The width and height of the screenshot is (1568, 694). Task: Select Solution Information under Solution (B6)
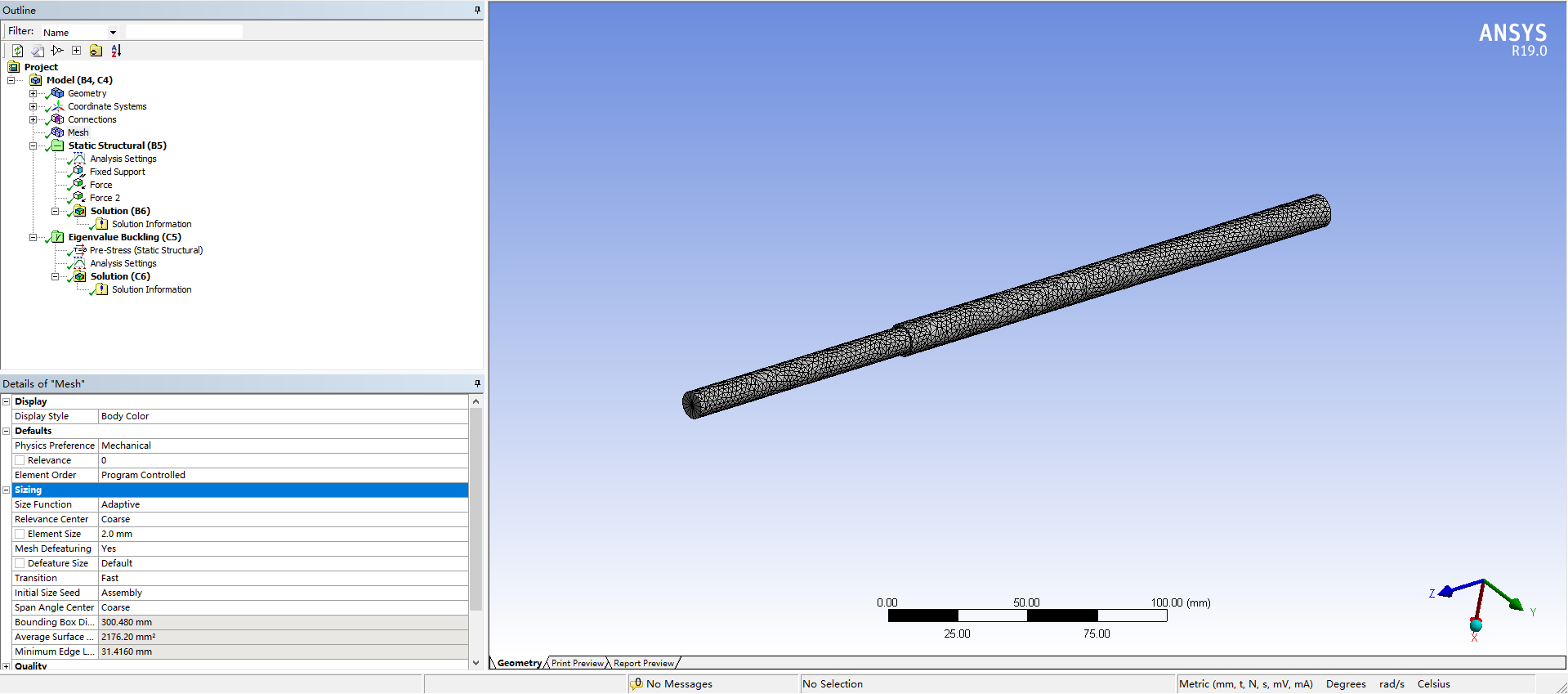[151, 224]
